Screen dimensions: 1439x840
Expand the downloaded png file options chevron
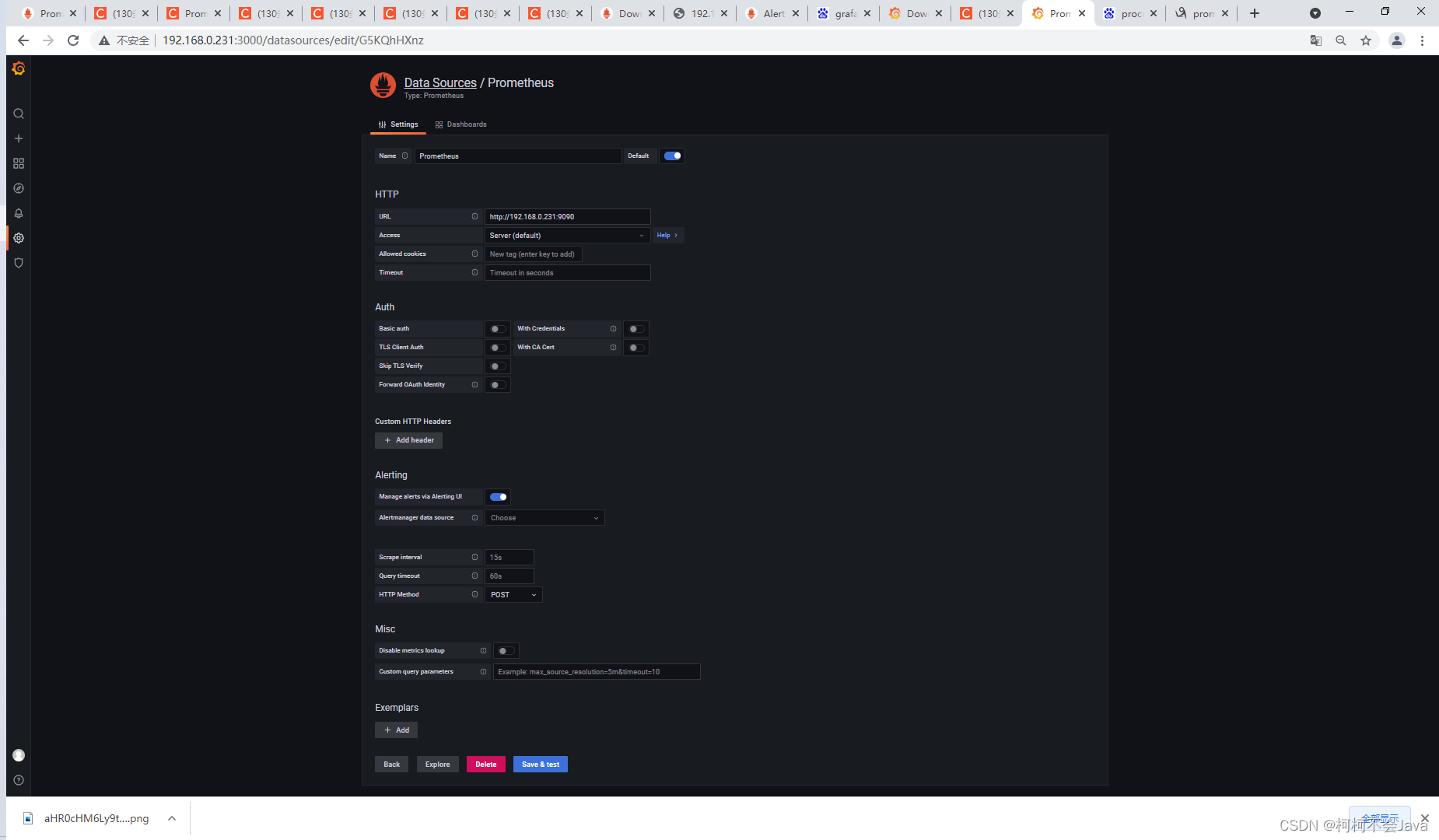(172, 818)
